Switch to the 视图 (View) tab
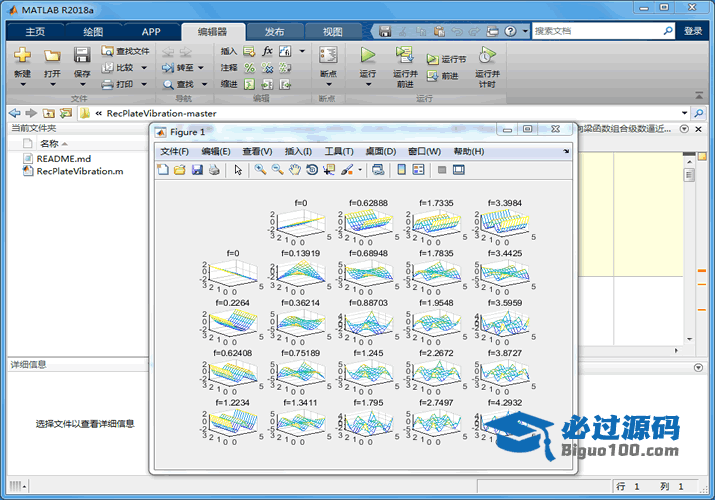The image size is (715, 500). click(332, 31)
